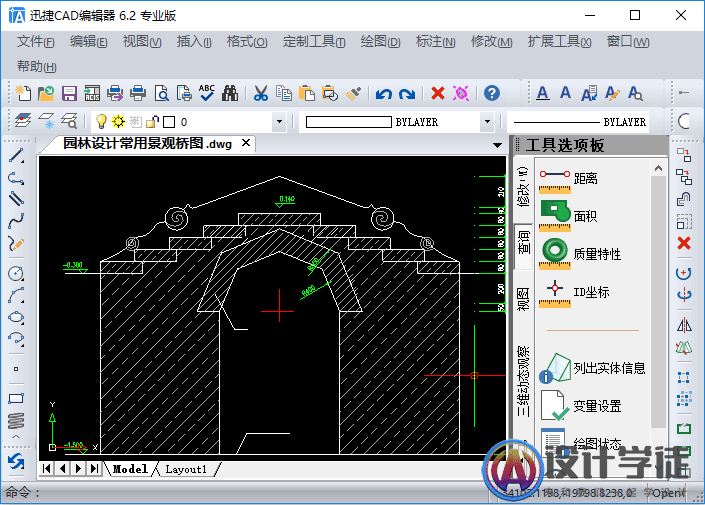Click the Copy icon in the toolbar
705x505 pixels.
pos(284,93)
